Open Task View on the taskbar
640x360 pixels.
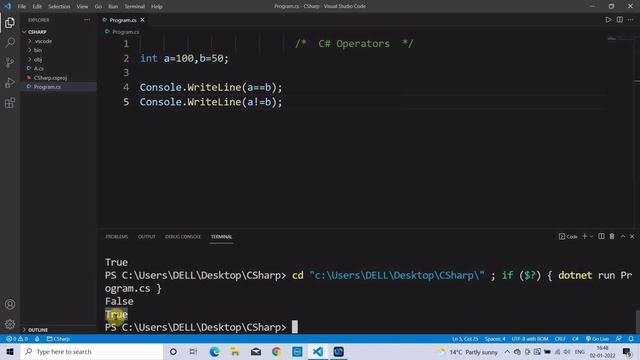(x=193, y=351)
